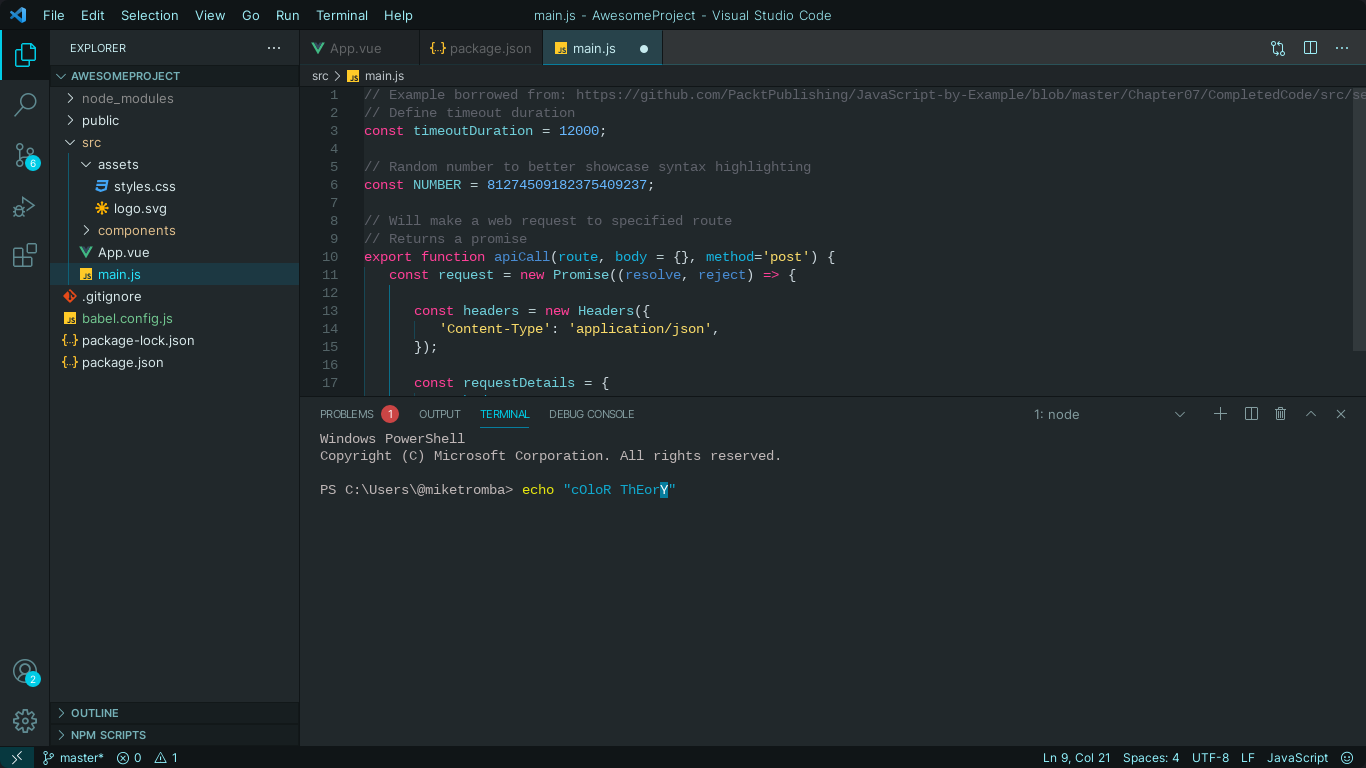Switch to the package.json editor tab
Image resolution: width=1366 pixels, height=768 pixels.
click(482, 48)
